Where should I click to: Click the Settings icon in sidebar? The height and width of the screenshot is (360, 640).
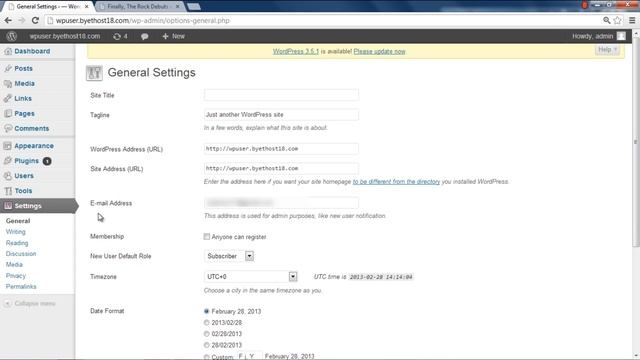click(8, 206)
